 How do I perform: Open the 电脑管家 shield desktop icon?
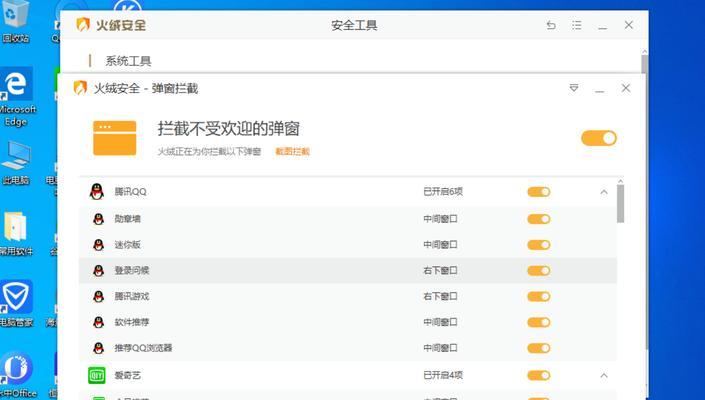tap(17, 303)
